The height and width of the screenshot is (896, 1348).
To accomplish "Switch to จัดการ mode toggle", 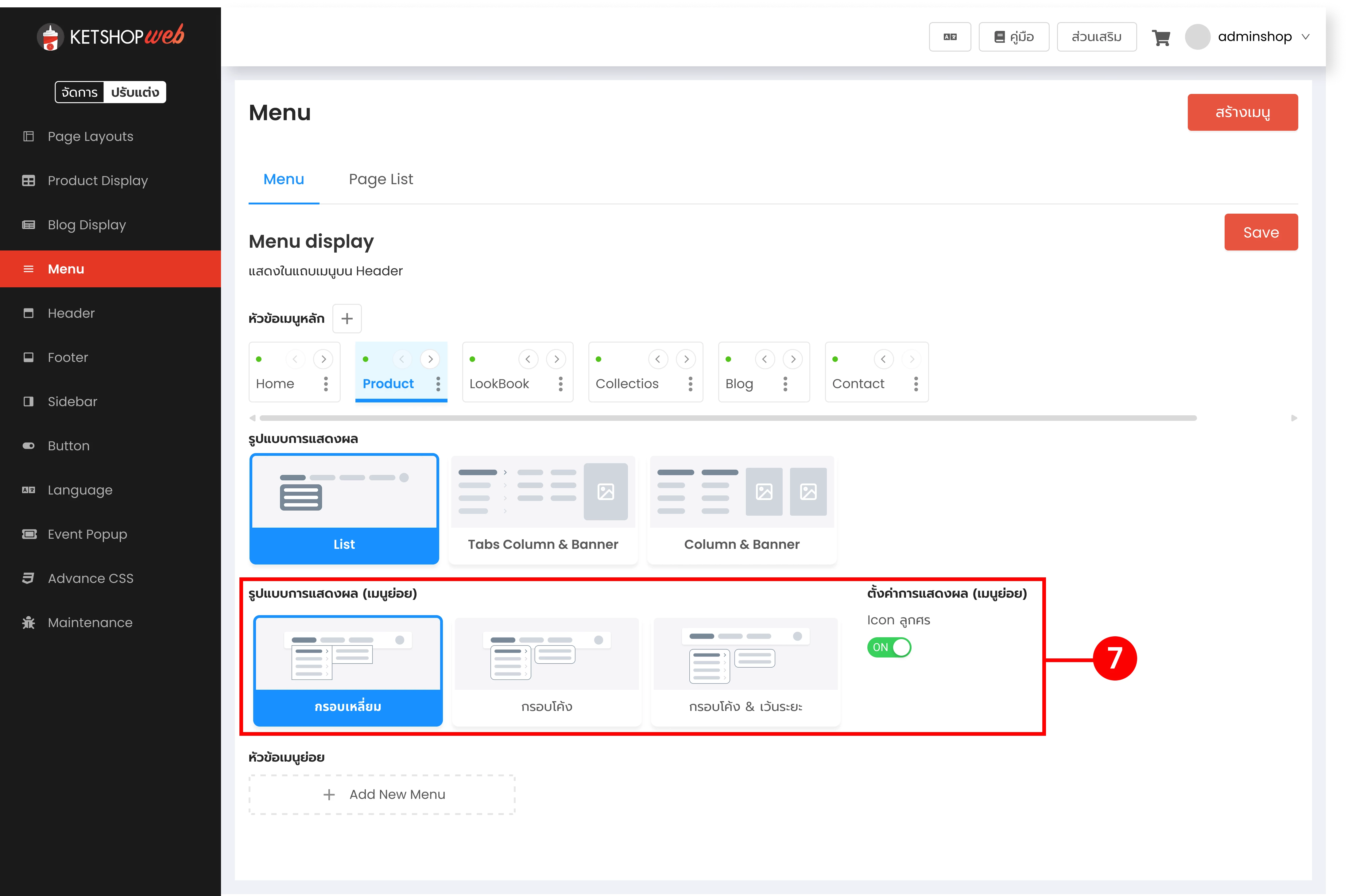I will [x=79, y=93].
